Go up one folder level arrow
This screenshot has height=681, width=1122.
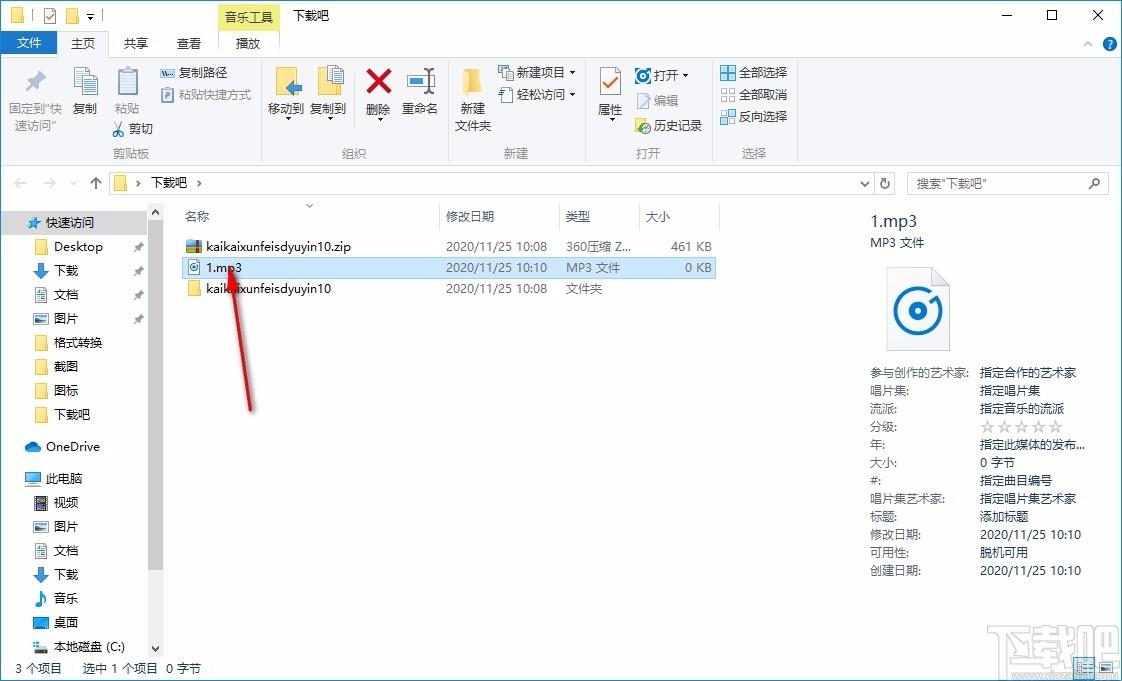(96, 183)
